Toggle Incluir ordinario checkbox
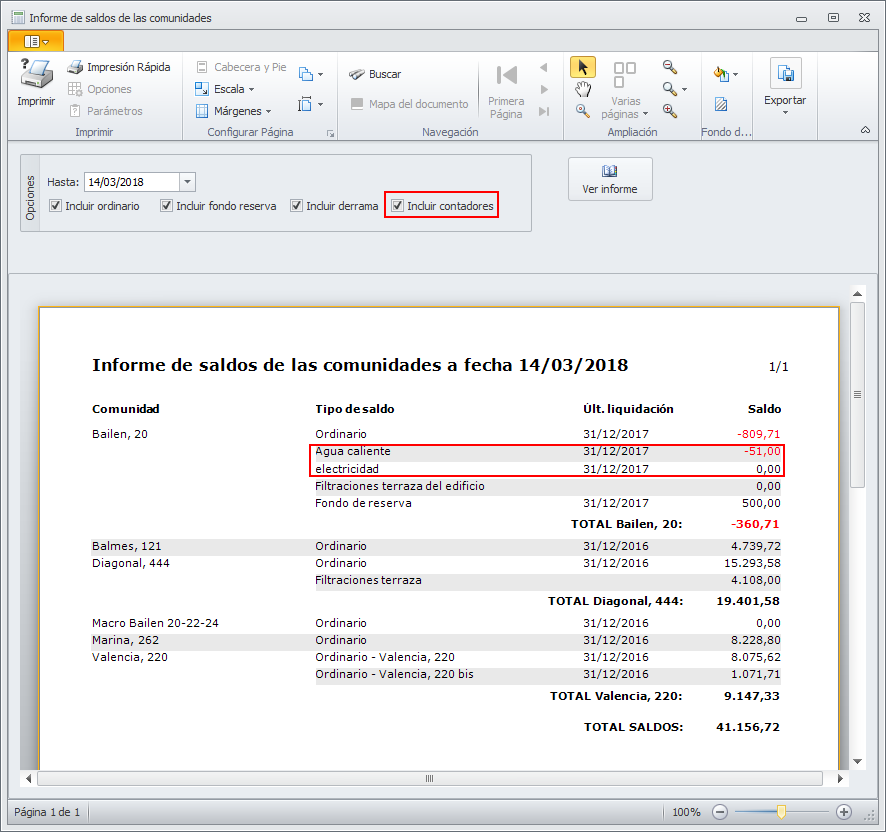 click(56, 206)
